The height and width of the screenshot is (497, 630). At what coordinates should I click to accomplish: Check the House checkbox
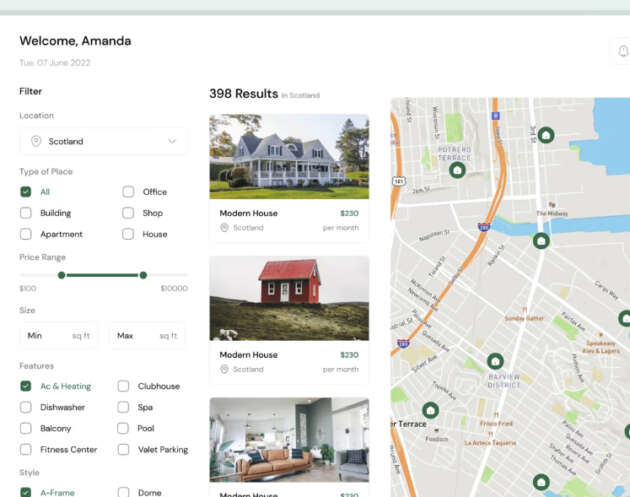coord(128,234)
